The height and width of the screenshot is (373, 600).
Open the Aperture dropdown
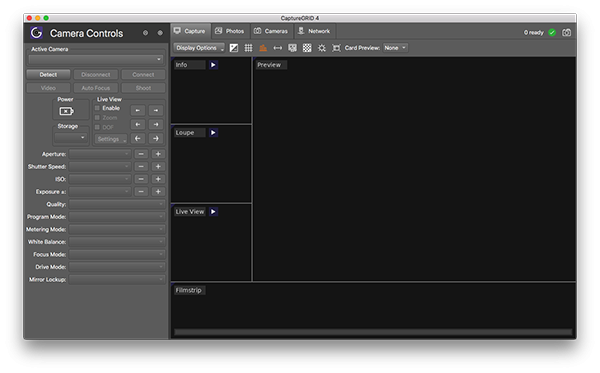pos(100,154)
